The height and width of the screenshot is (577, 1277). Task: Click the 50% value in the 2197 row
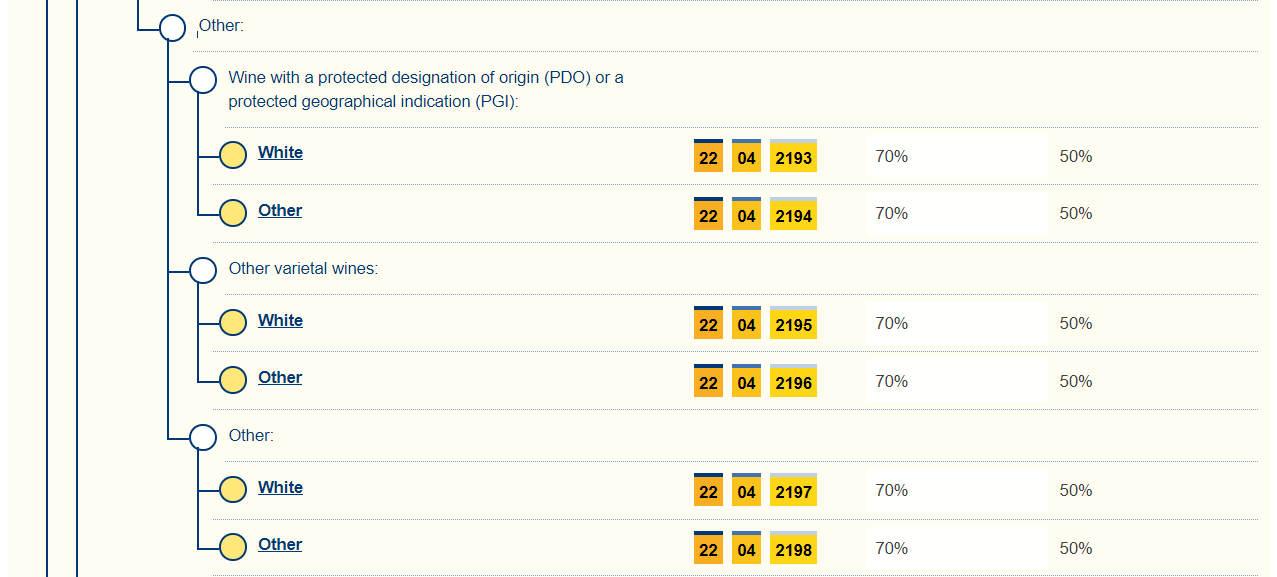[1075, 491]
